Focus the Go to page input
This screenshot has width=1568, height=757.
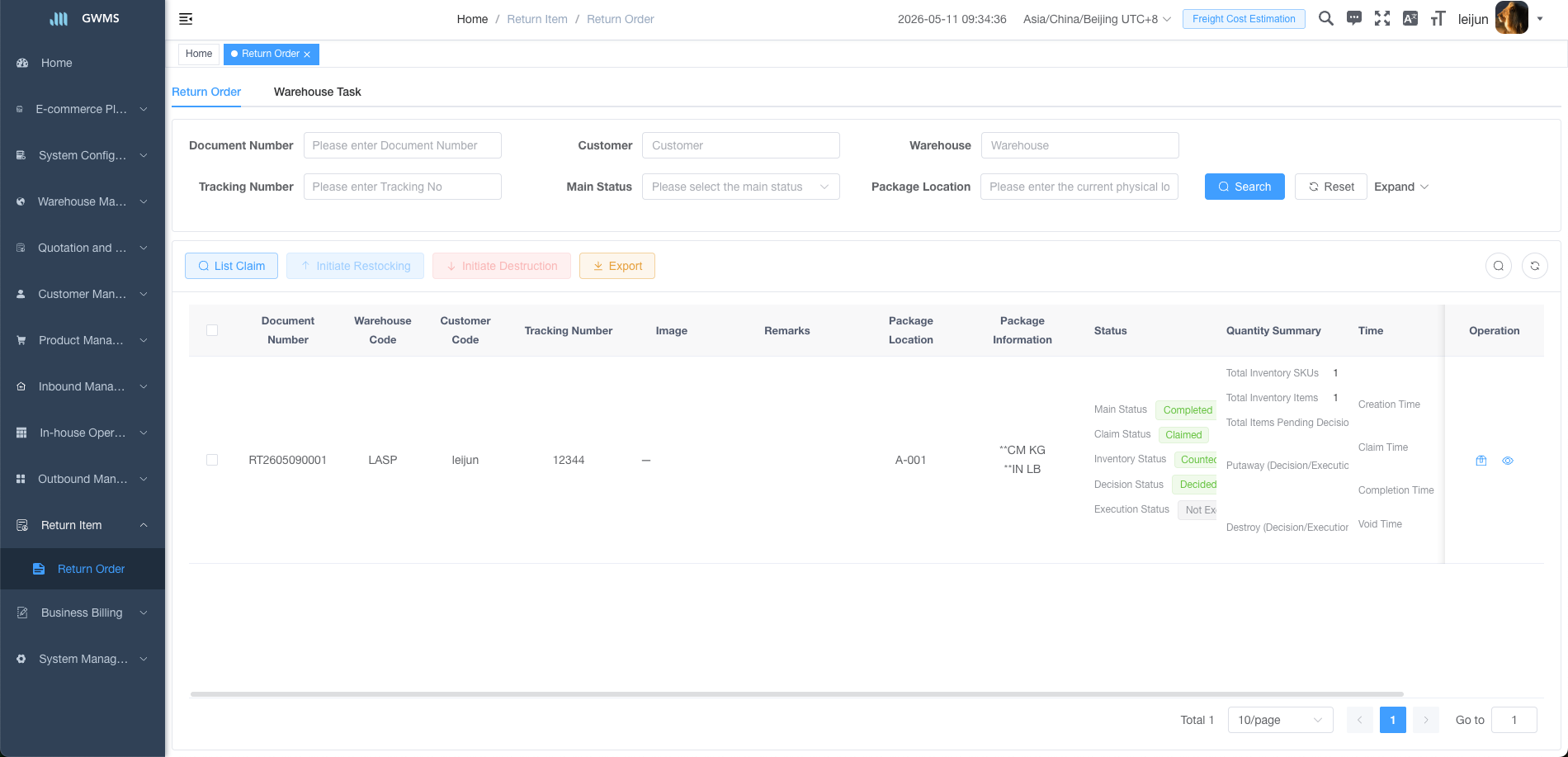pos(1514,720)
